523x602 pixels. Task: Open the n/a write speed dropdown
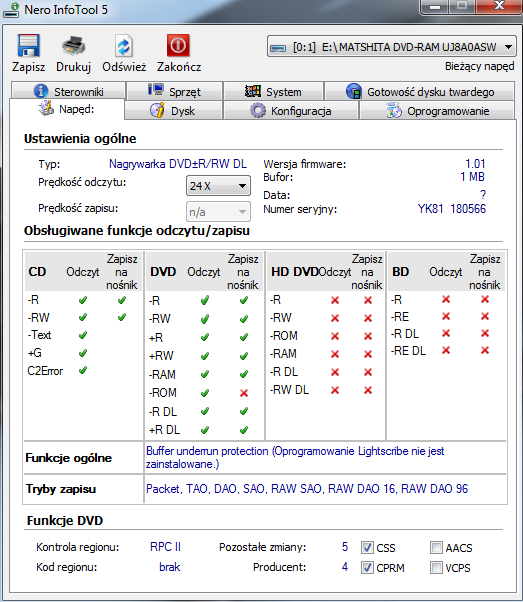218,212
